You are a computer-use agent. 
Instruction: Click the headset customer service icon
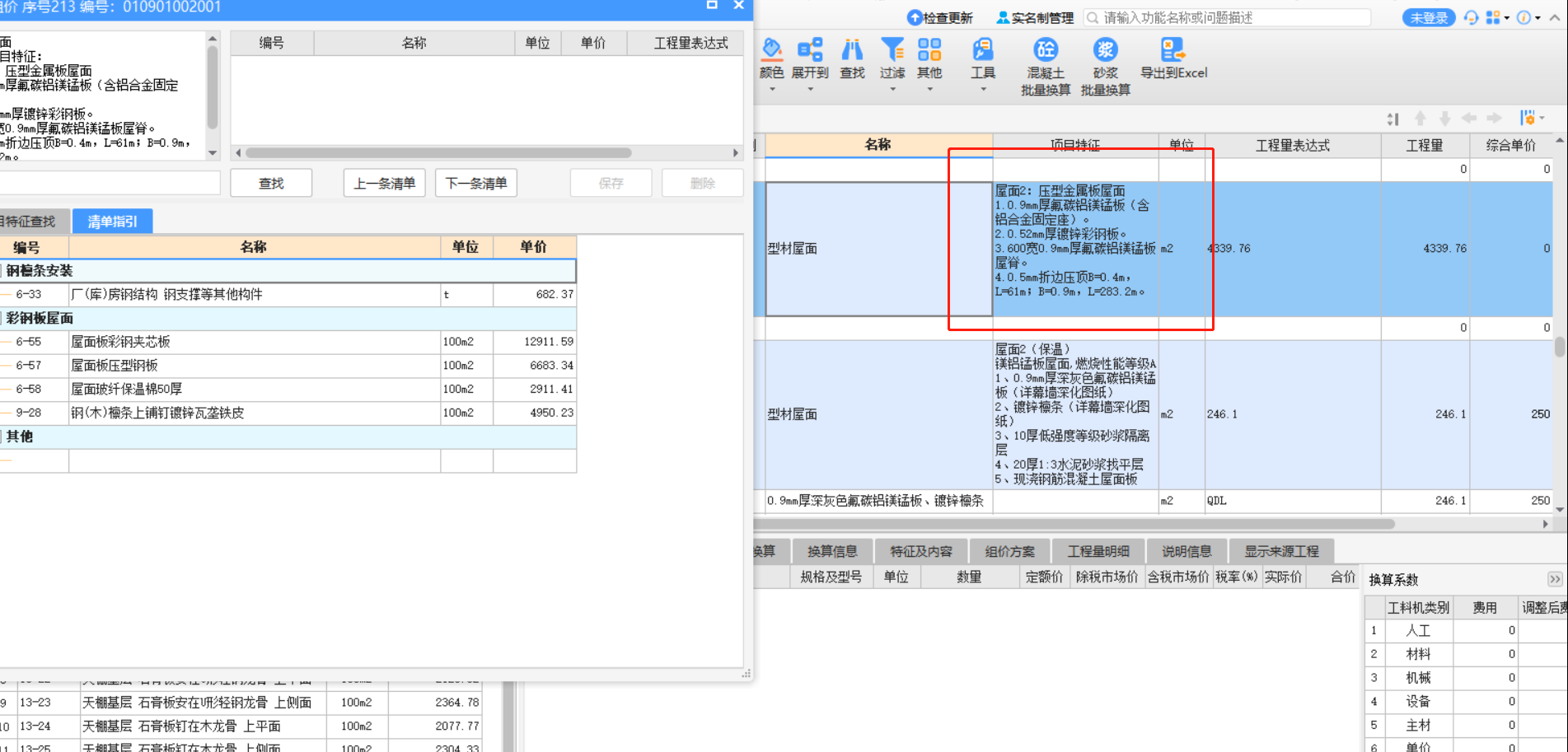click(1471, 17)
